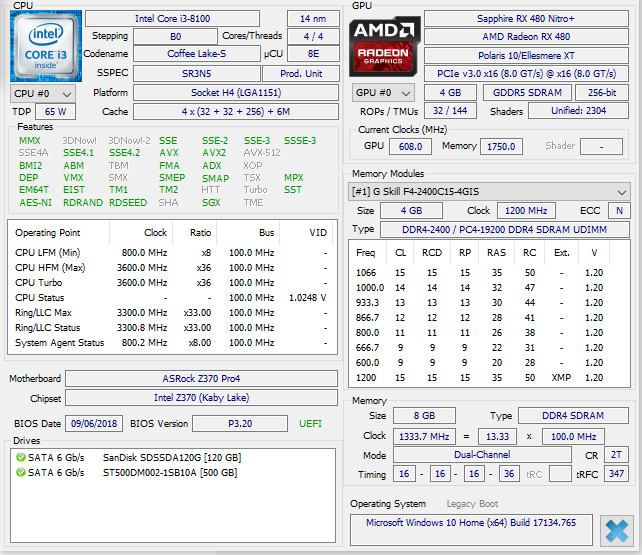Click GPU clock value 608.0
Image resolution: width=642 pixels, height=555 pixels.
pos(410,147)
